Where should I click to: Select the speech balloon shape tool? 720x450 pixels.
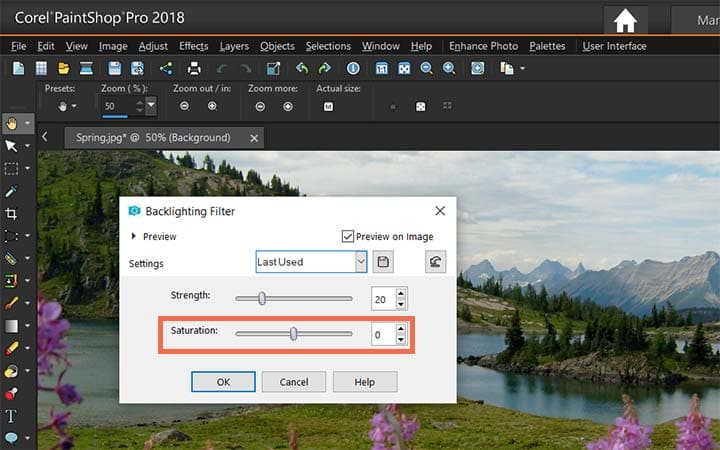[x=11, y=438]
